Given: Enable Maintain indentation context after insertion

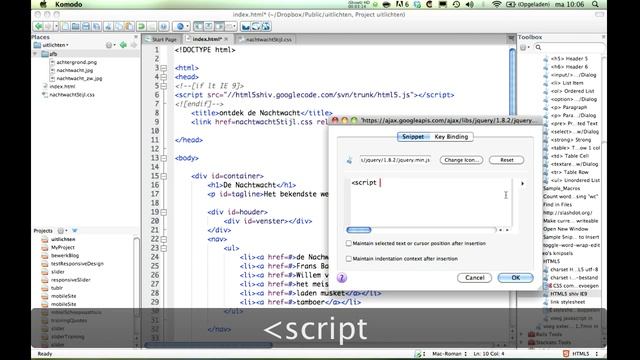Looking at the screenshot, I should 349,259.
